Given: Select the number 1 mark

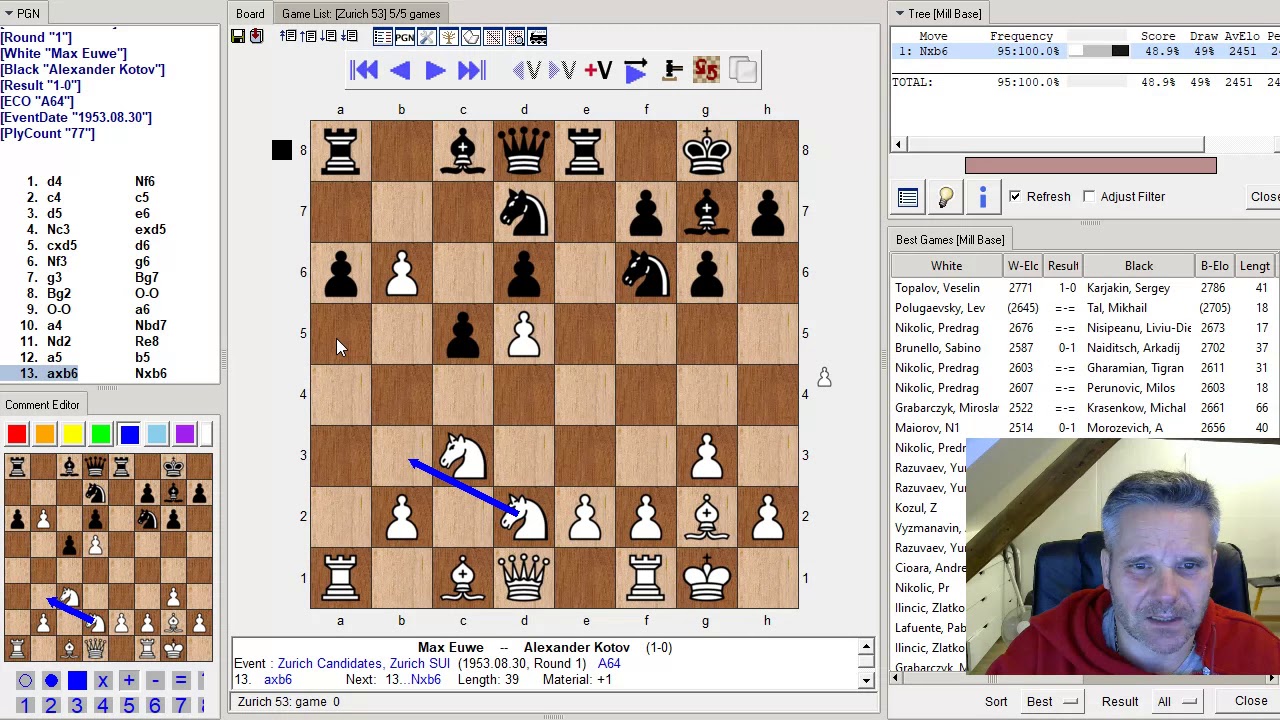Looking at the screenshot, I should click(25, 706).
